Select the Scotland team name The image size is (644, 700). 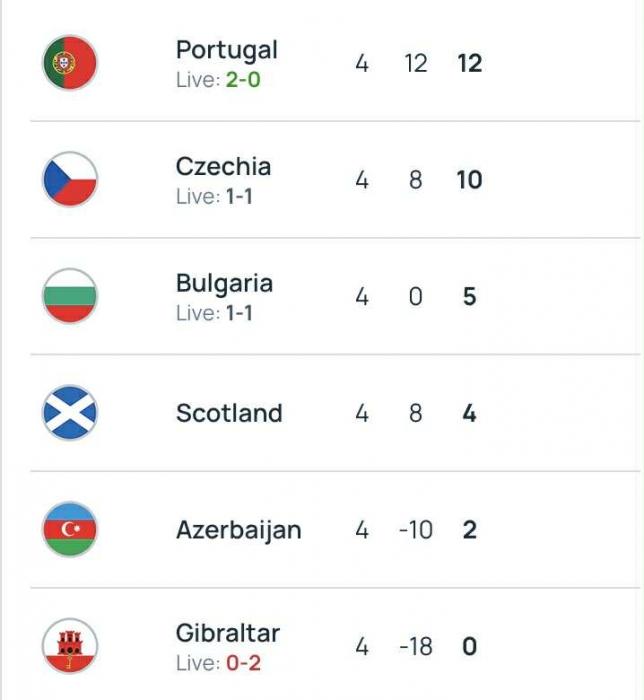tap(229, 413)
